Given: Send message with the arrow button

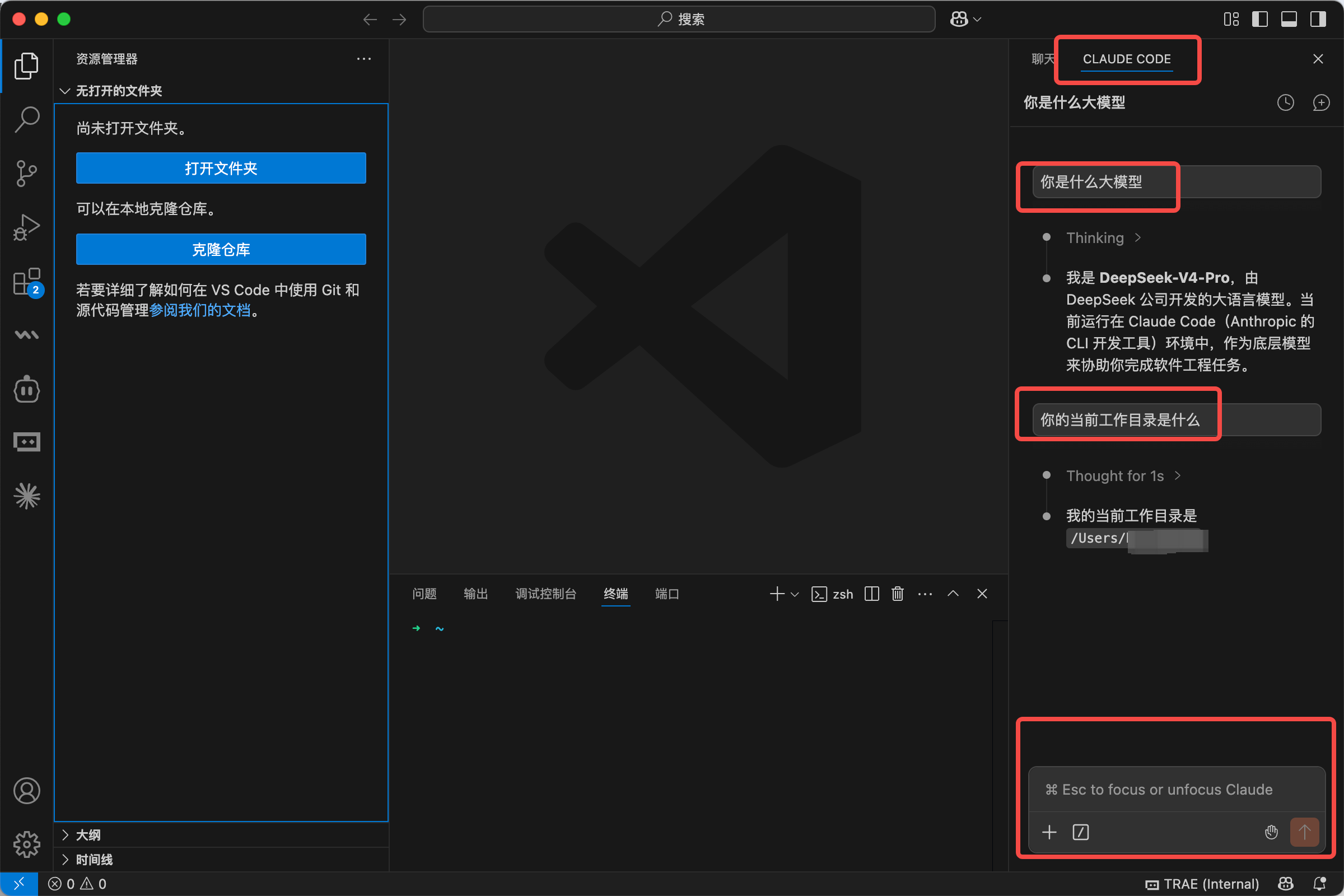Looking at the screenshot, I should click(1305, 832).
